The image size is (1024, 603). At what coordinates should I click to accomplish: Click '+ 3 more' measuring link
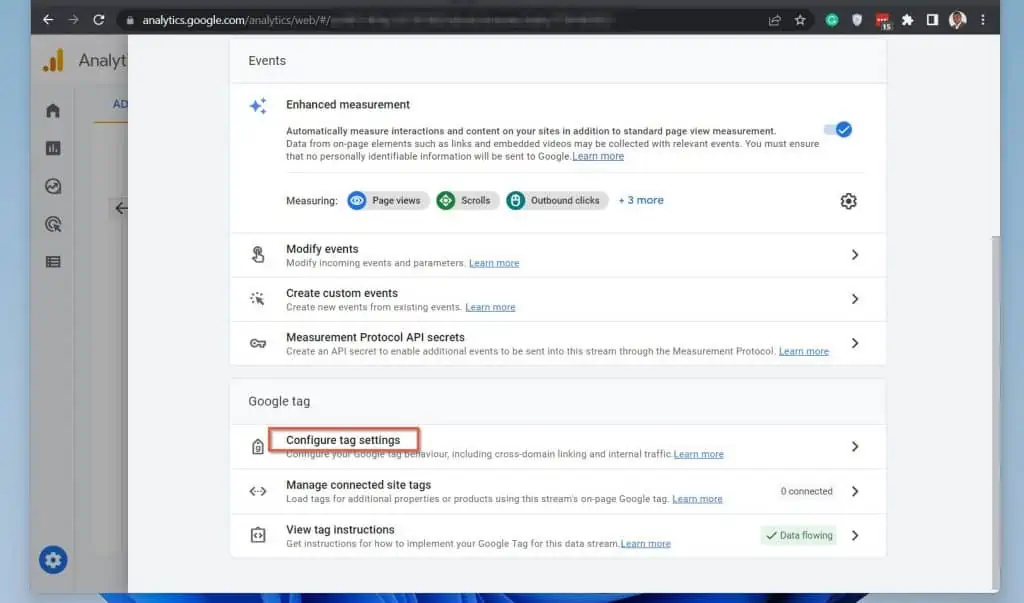[x=640, y=200]
